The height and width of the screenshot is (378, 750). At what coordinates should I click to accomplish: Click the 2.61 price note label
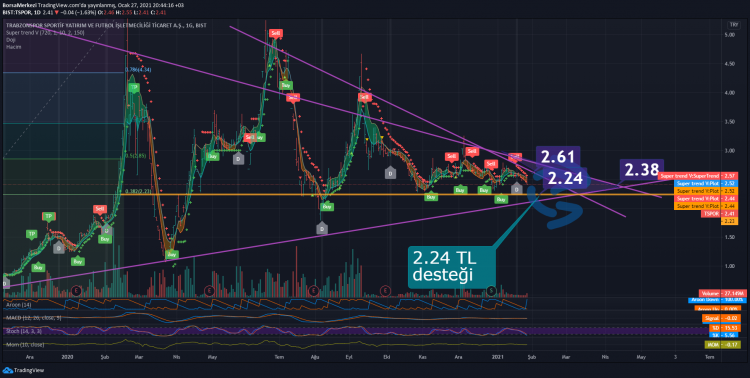557,156
